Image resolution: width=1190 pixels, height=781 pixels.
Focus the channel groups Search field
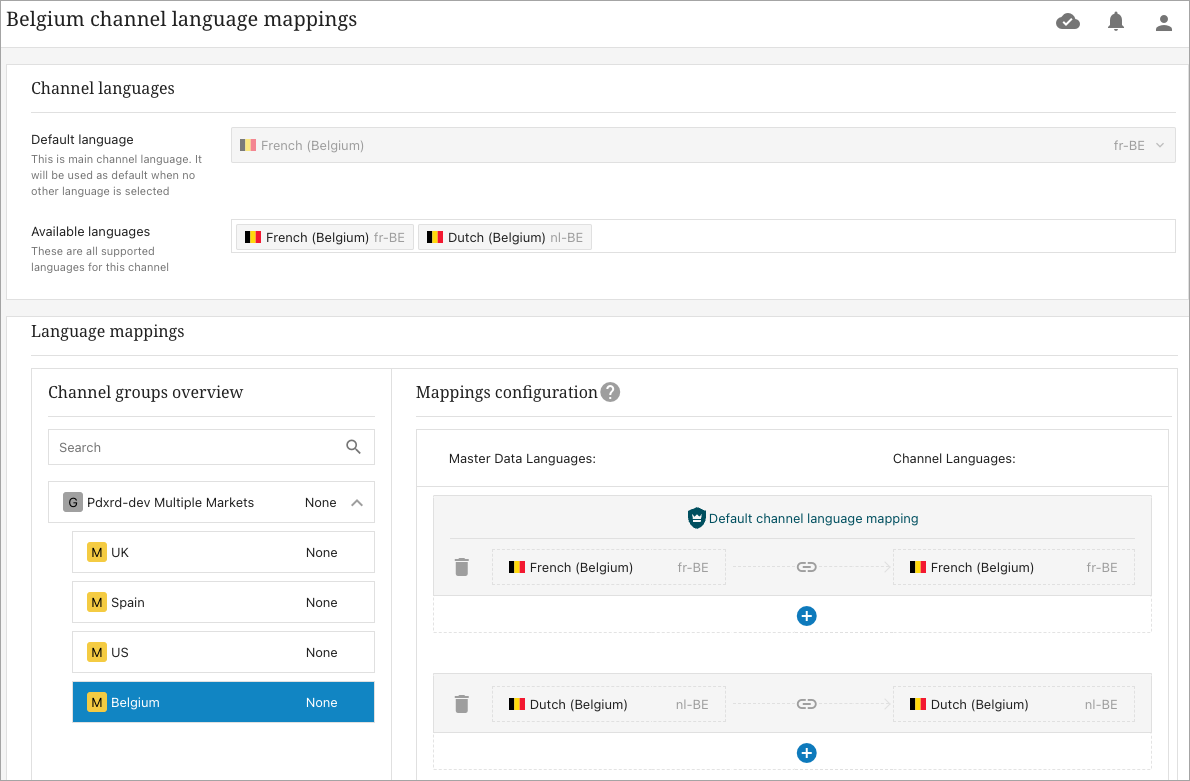coord(195,447)
